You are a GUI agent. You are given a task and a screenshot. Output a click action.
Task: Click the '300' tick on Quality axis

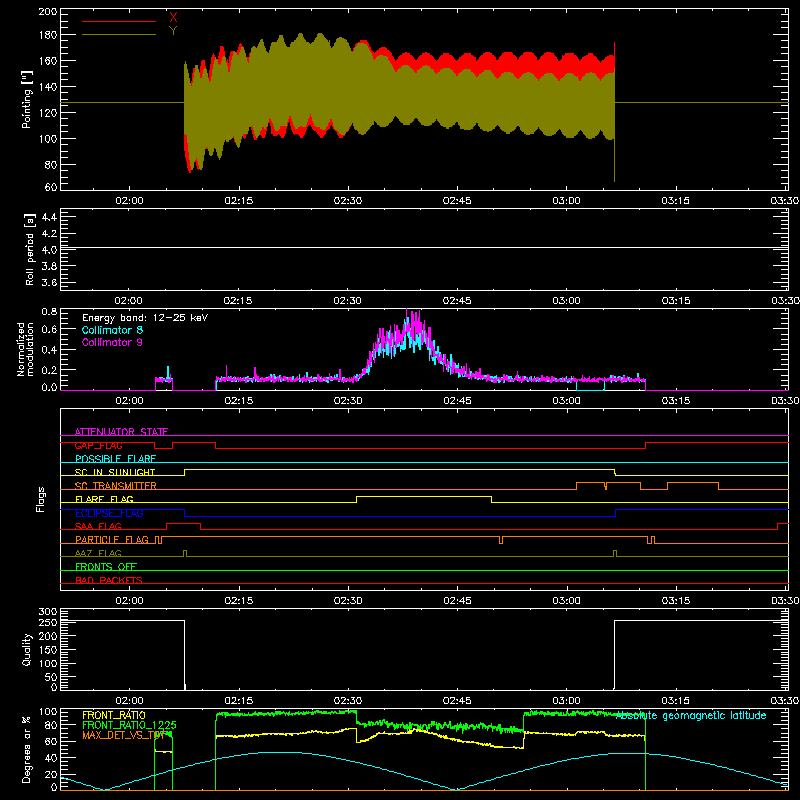(48, 612)
